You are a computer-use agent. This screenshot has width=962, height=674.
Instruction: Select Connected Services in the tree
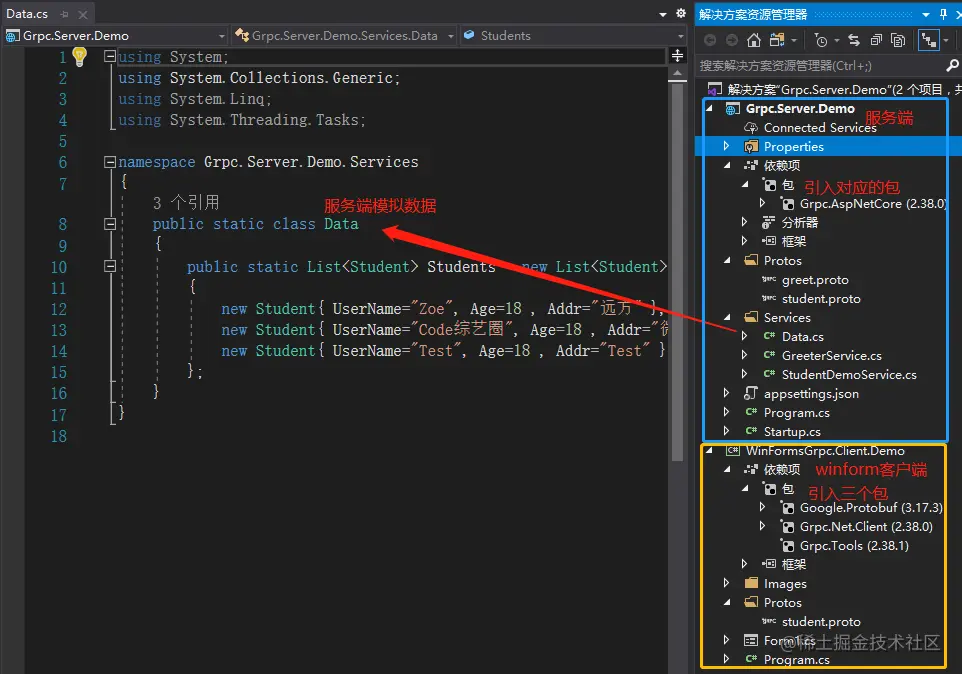tap(820, 128)
